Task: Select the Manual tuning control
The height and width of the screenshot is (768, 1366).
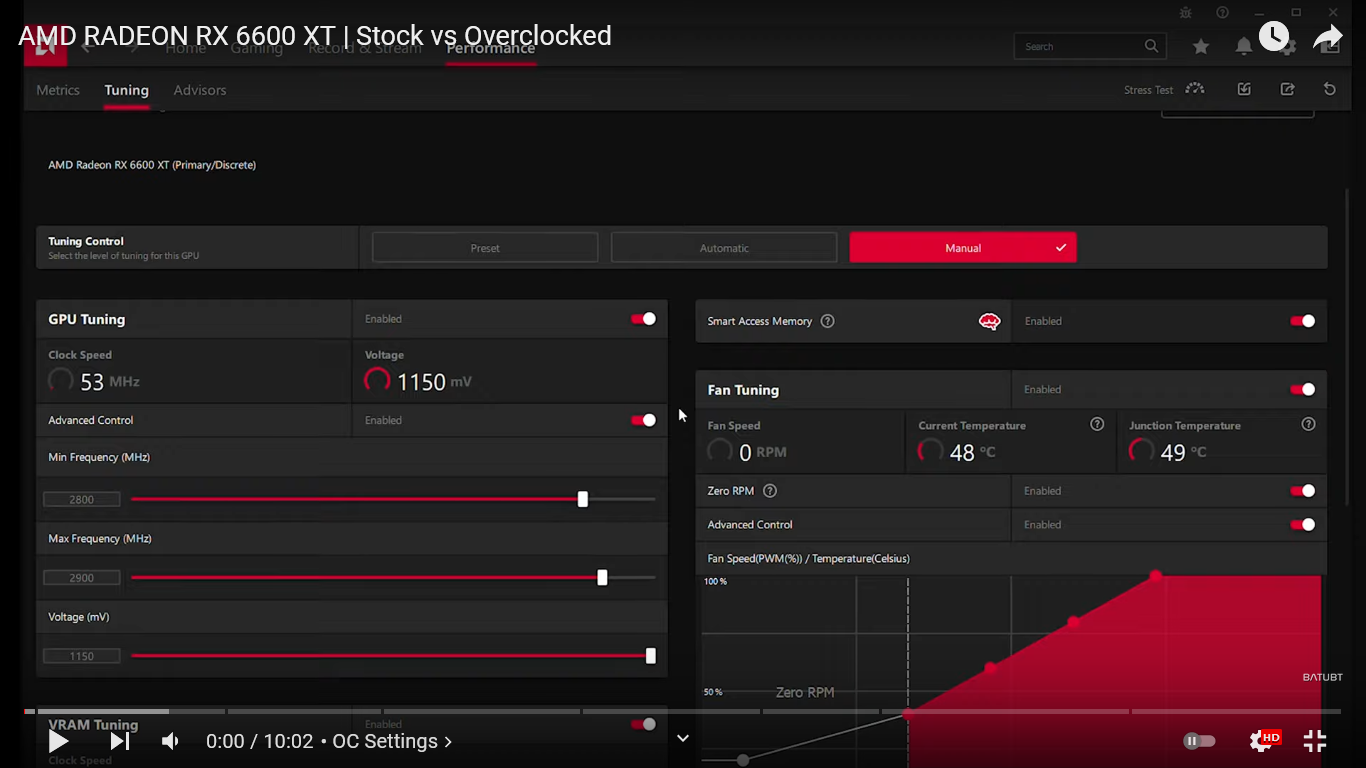Action: click(963, 248)
